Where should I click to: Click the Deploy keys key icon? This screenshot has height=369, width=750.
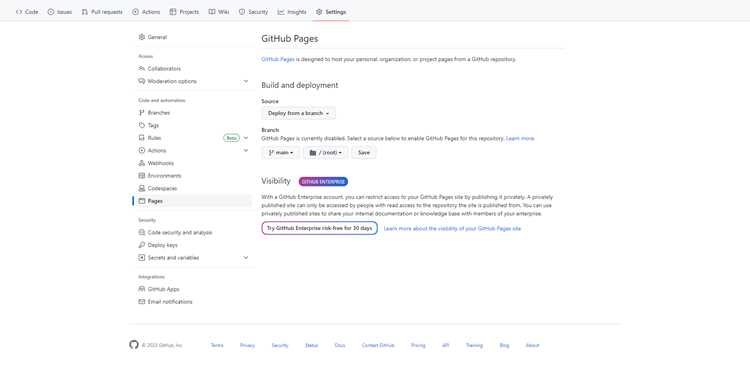[142, 245]
